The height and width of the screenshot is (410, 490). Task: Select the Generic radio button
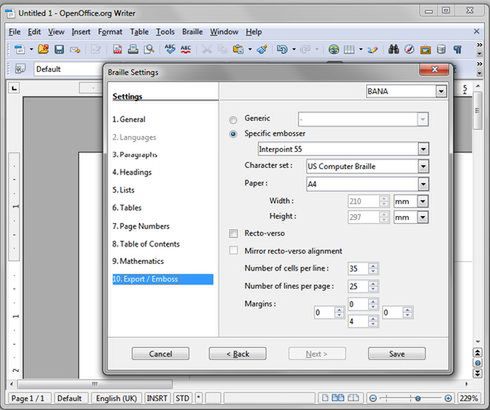[x=233, y=119]
